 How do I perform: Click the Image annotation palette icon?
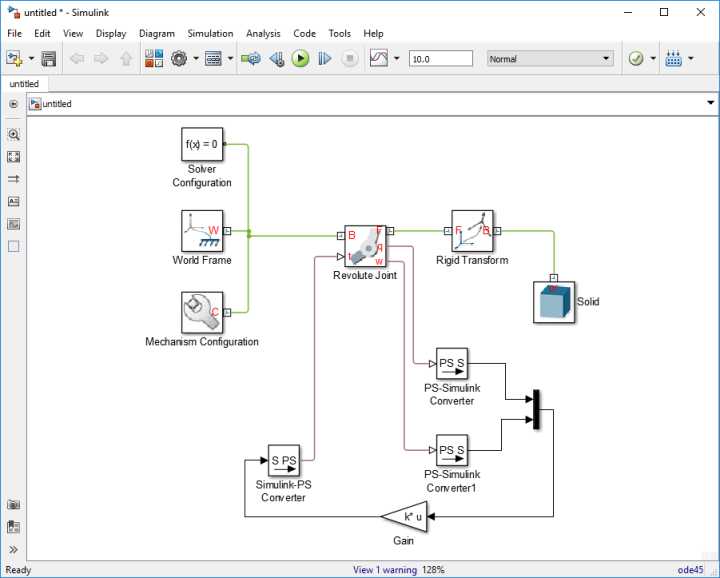(13, 224)
